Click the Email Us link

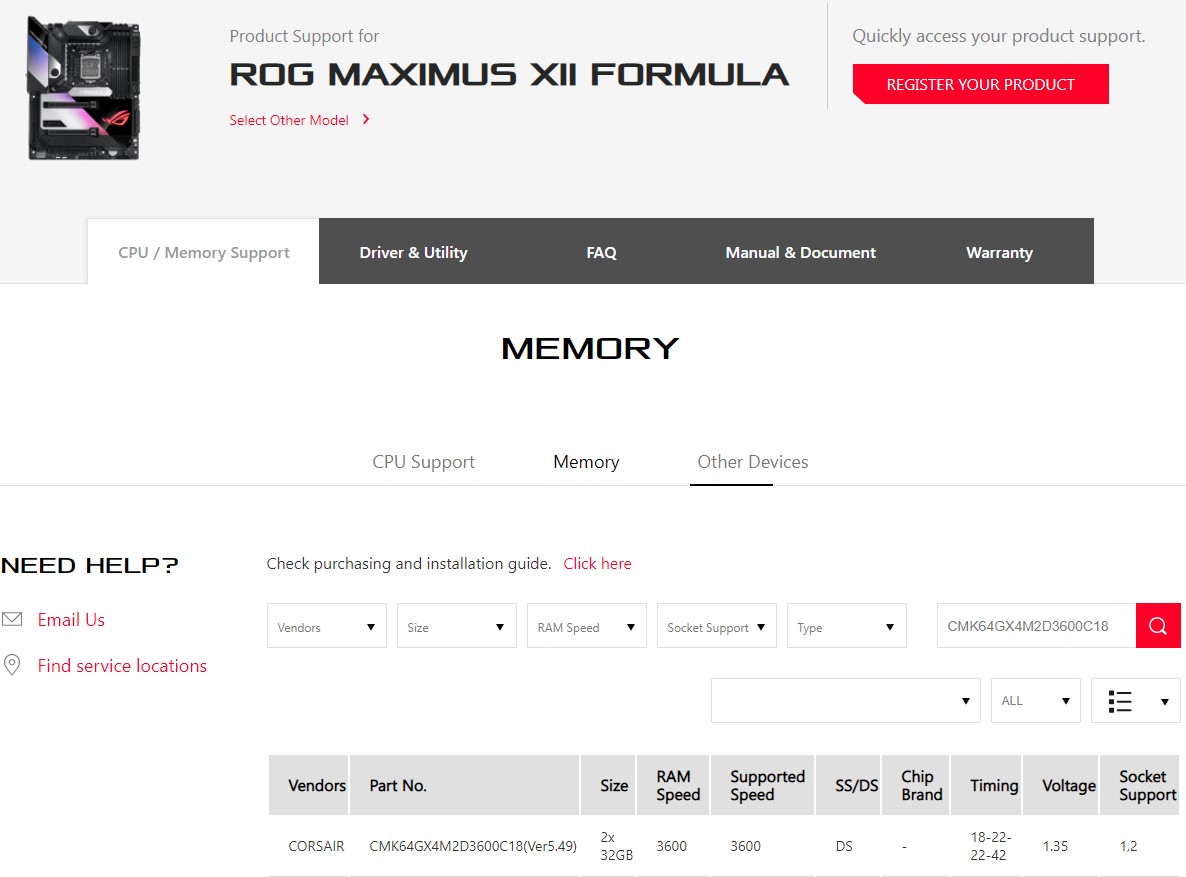pos(71,620)
